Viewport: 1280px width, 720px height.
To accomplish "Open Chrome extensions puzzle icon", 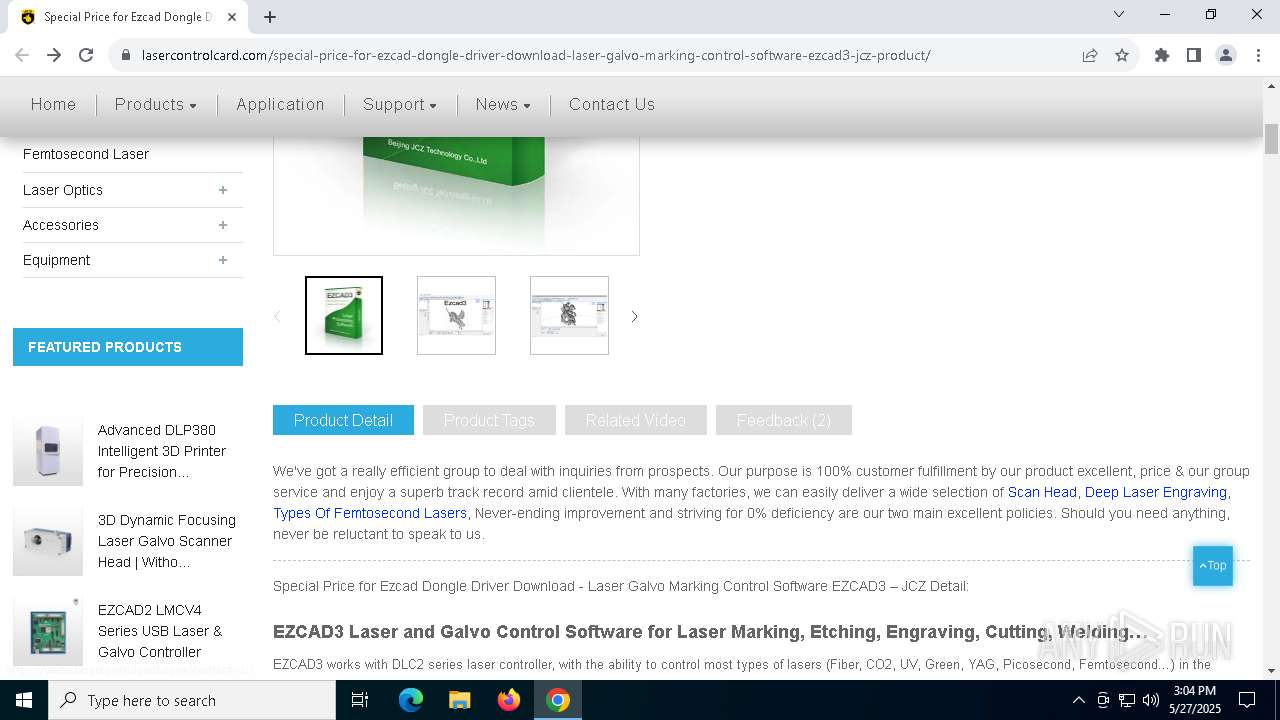I will [x=1162, y=55].
